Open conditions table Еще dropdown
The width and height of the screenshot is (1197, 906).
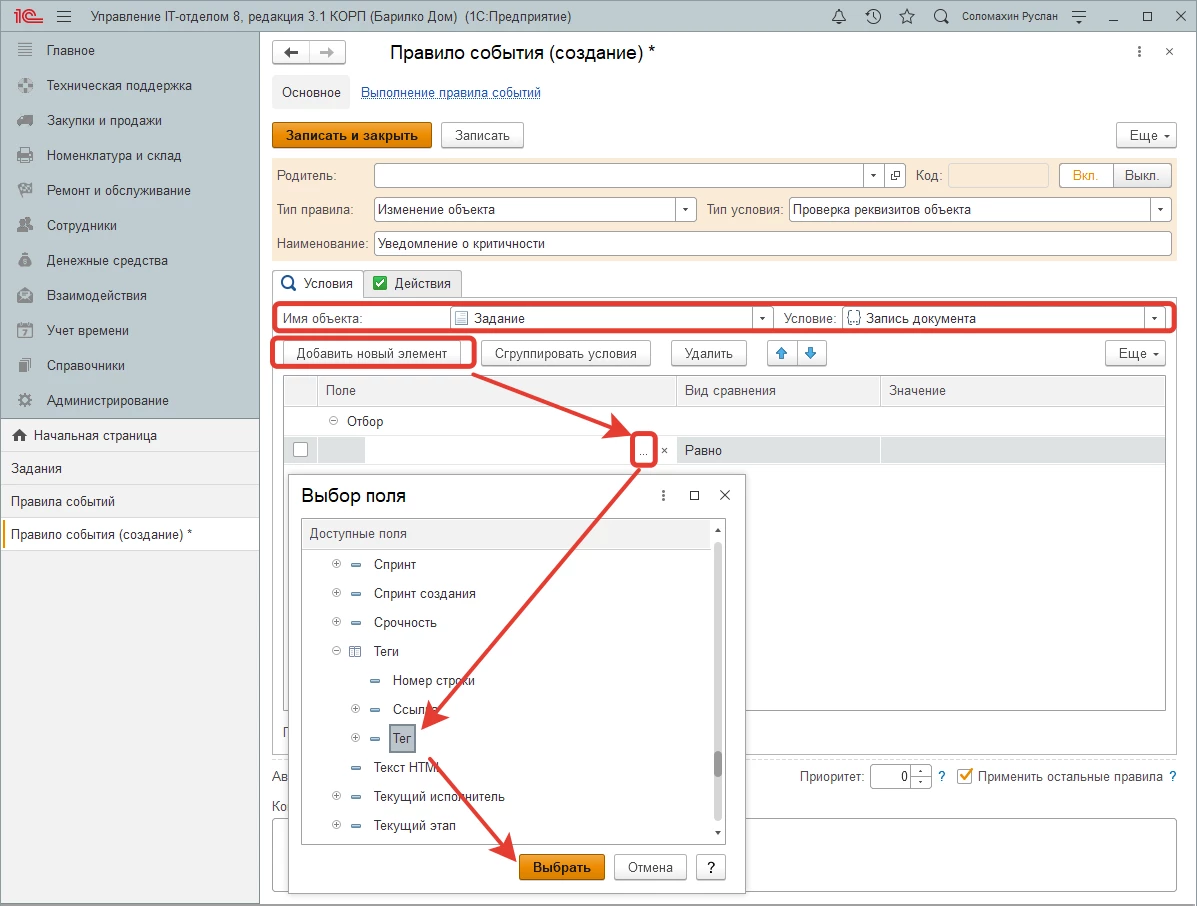click(x=1135, y=353)
